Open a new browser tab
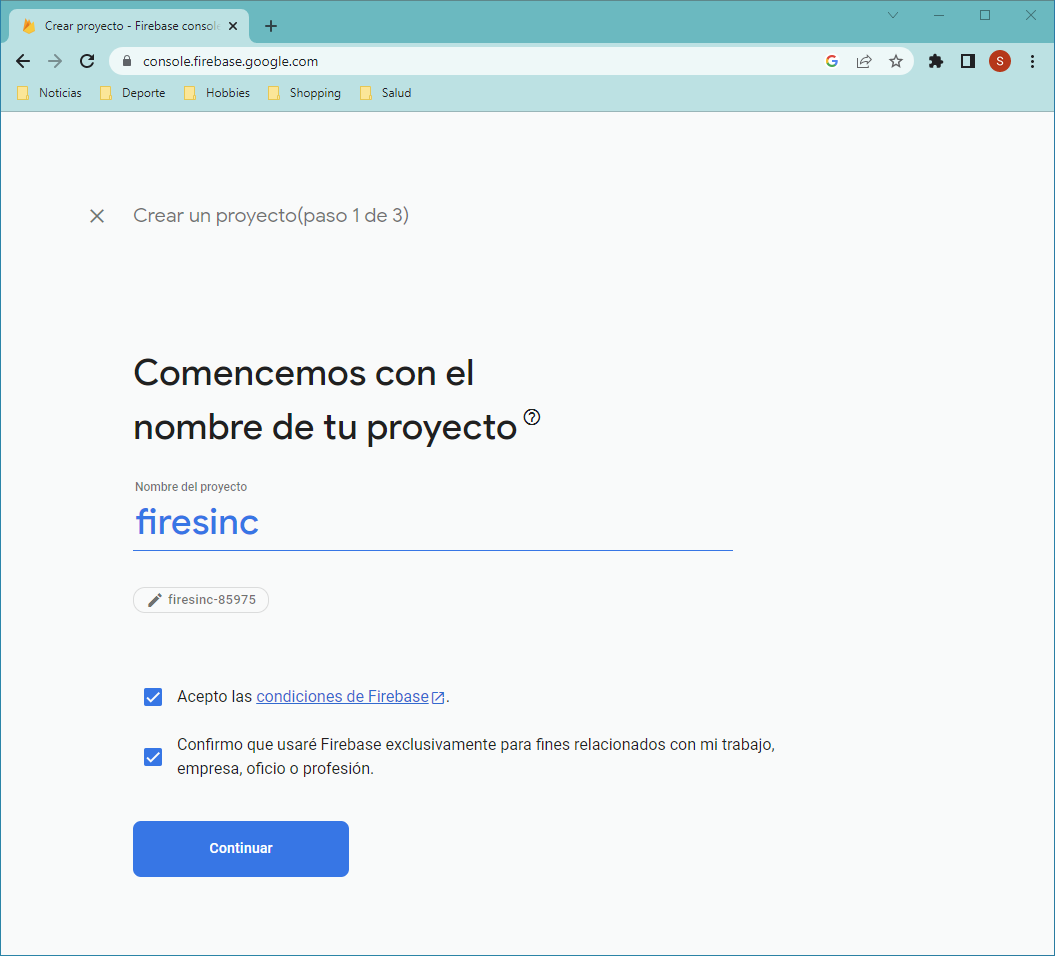The height and width of the screenshot is (956, 1055). 271,26
